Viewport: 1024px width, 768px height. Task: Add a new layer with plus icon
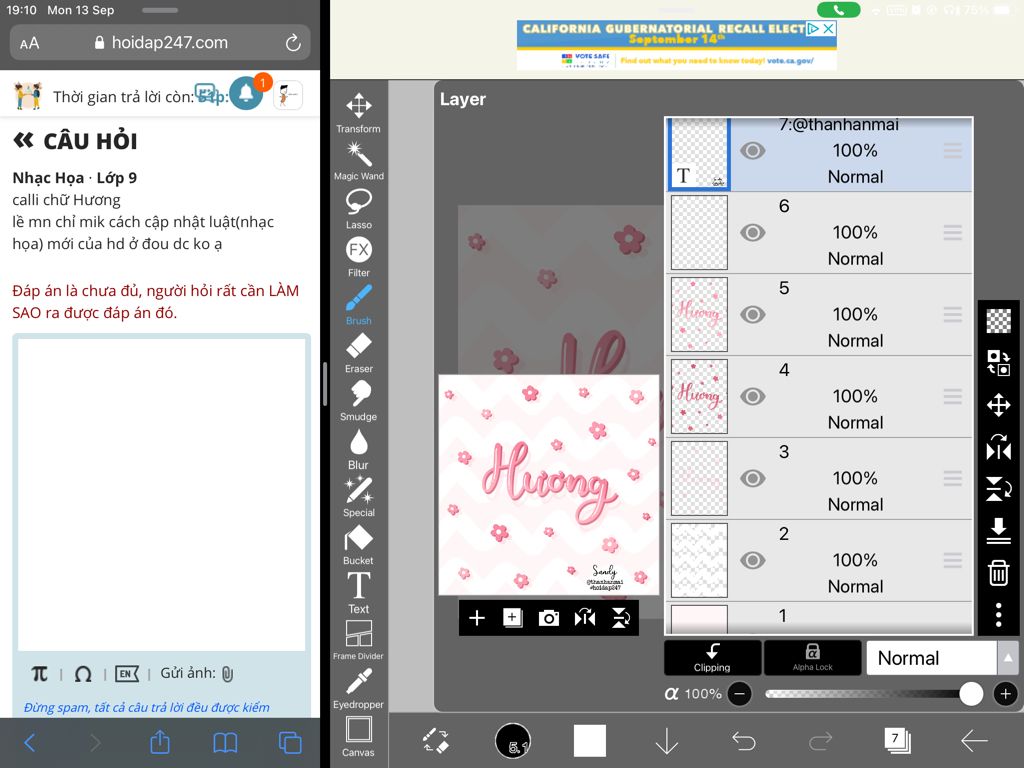click(477, 618)
